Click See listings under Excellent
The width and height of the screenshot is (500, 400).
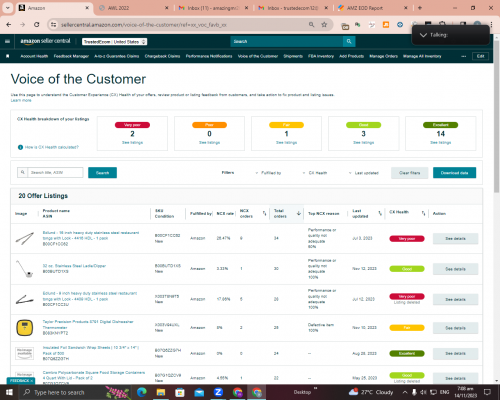pyautogui.click(x=440, y=142)
